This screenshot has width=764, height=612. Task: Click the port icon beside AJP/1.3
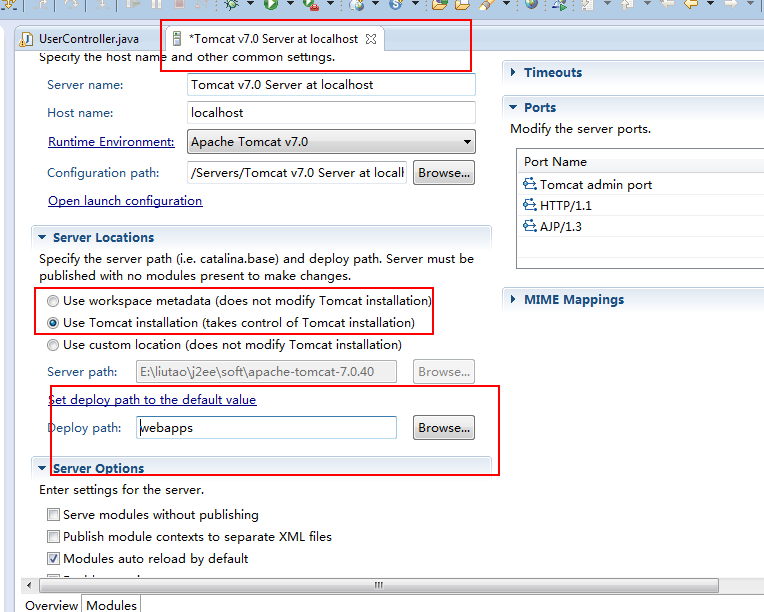[530, 226]
